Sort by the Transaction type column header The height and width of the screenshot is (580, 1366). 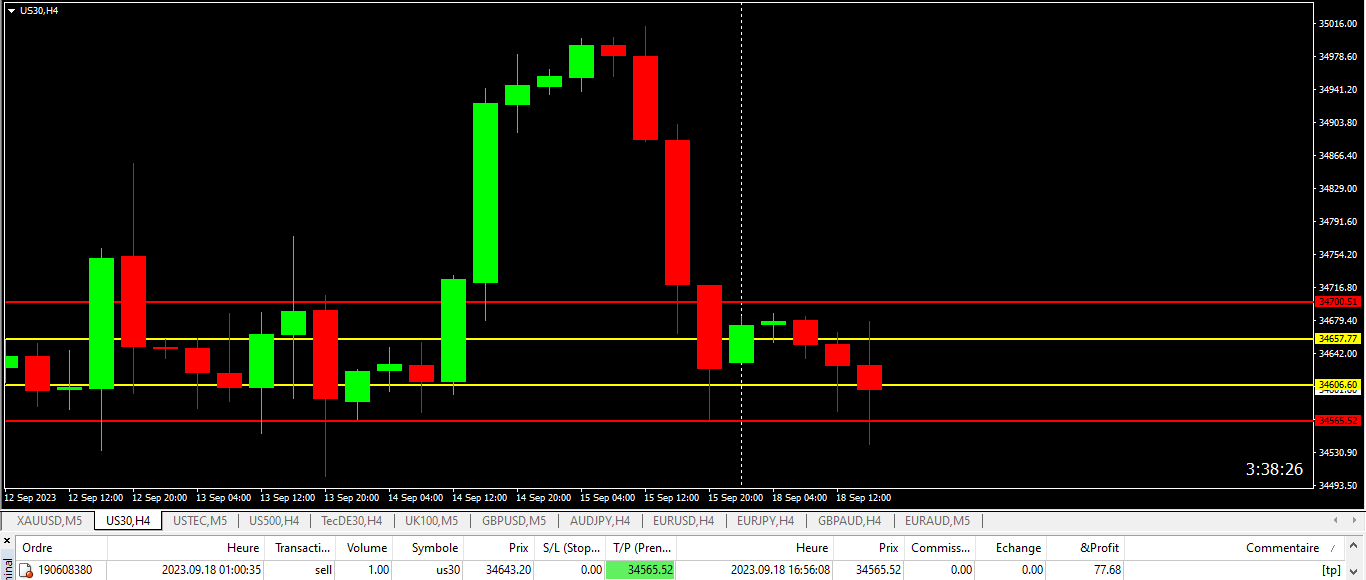click(x=300, y=548)
